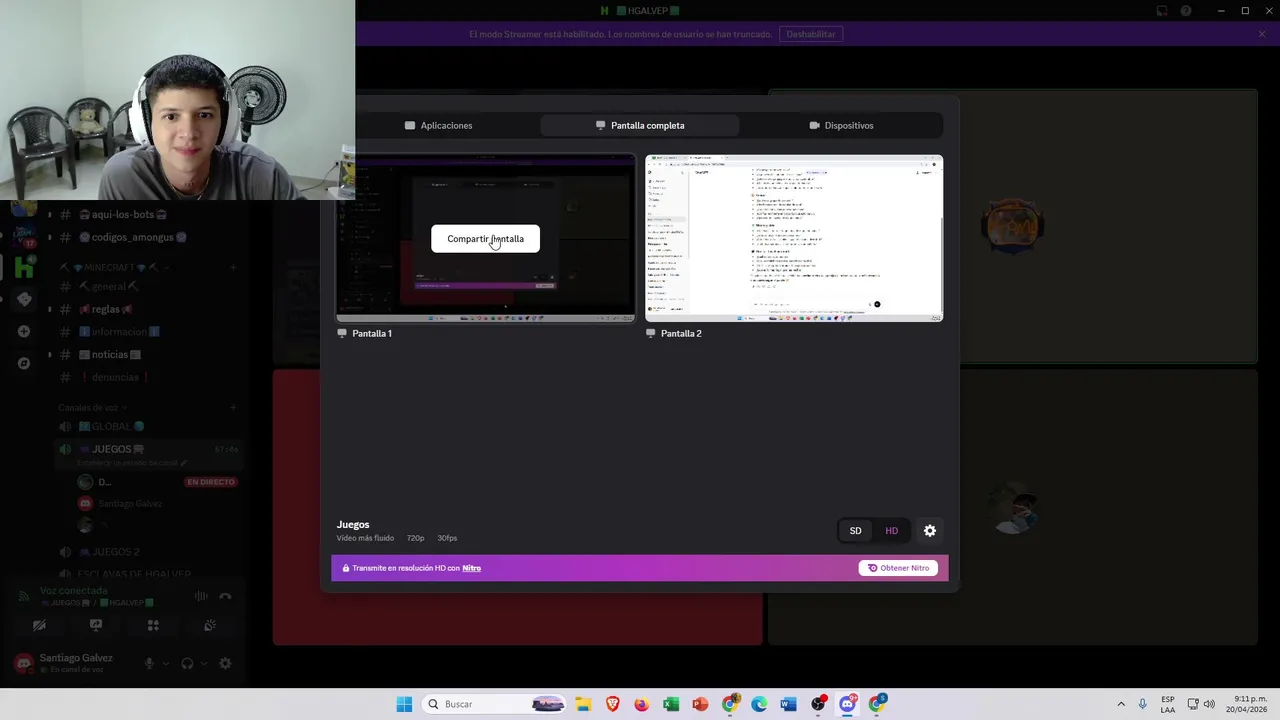Screen dimensions: 1280x720
Task: Select the Pantalla 2 preview thumbnail
Action: tap(794, 238)
